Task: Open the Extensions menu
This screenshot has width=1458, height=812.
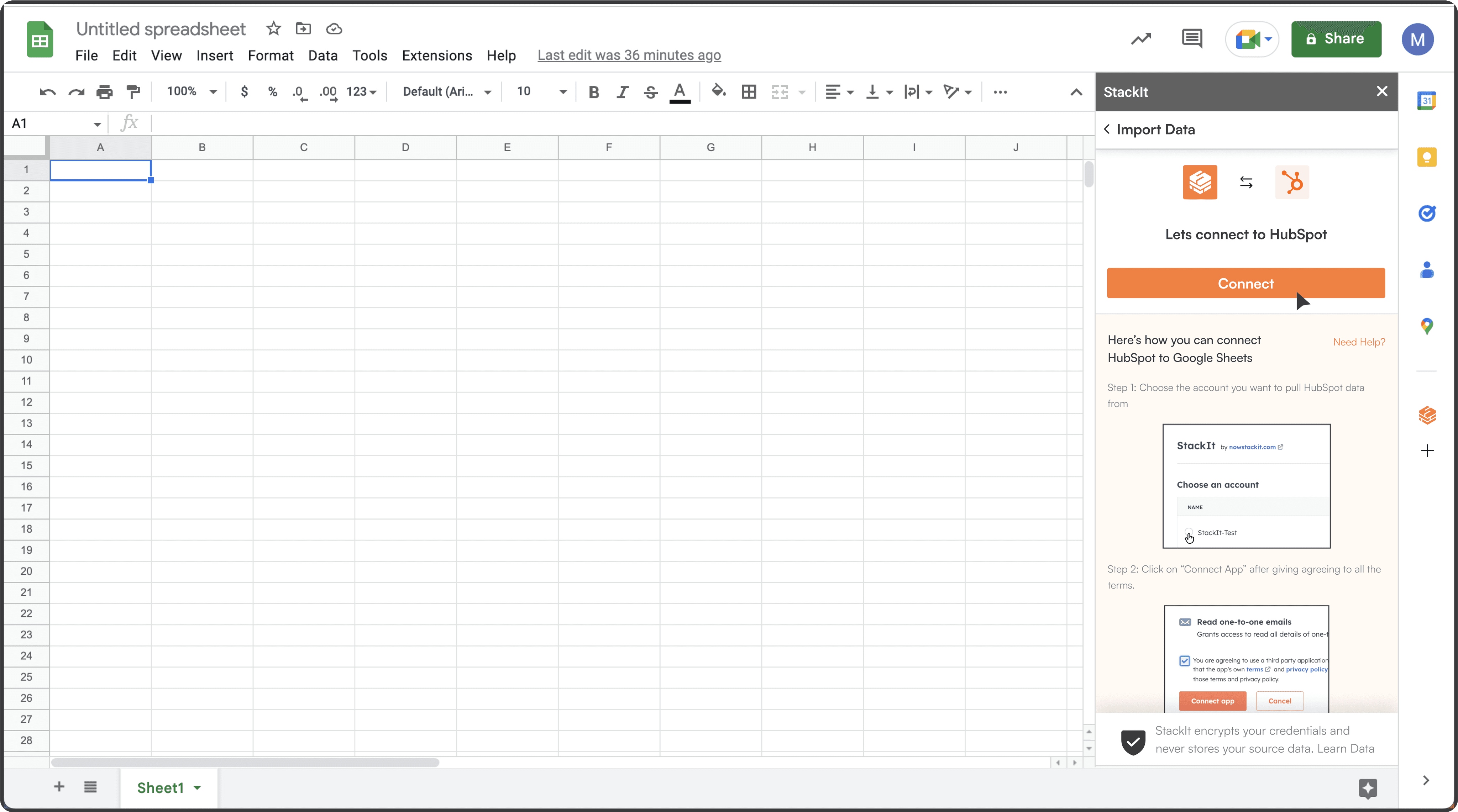Action: 436,56
